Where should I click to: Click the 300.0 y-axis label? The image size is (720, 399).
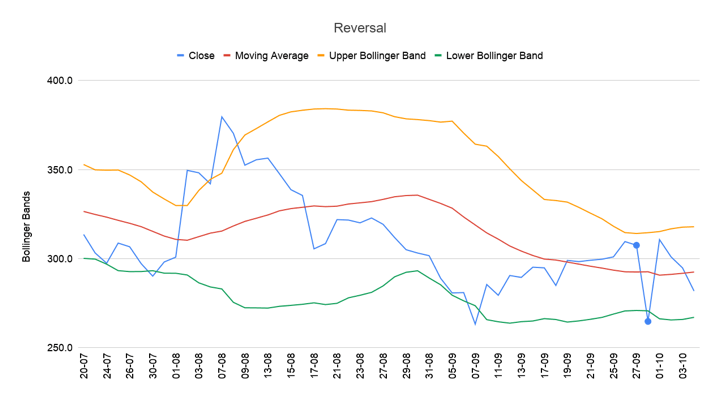click(x=60, y=259)
